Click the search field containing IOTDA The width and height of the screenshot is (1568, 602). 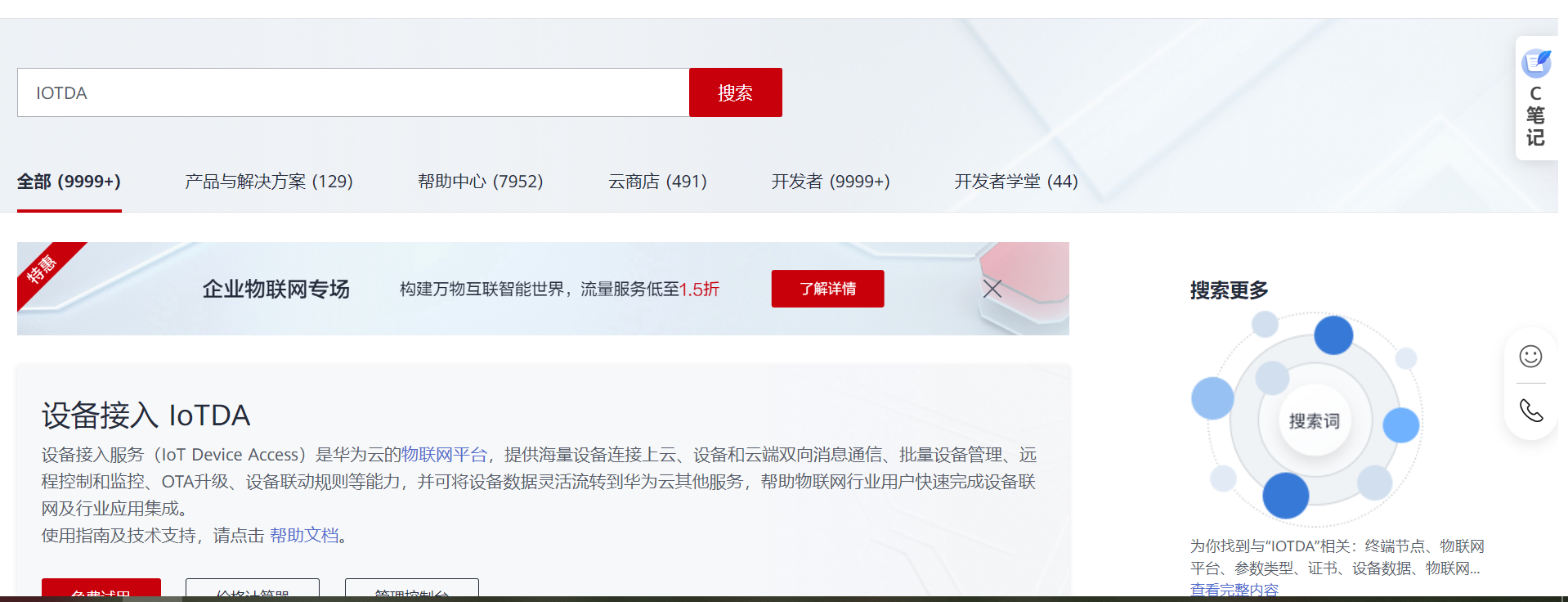[x=353, y=92]
